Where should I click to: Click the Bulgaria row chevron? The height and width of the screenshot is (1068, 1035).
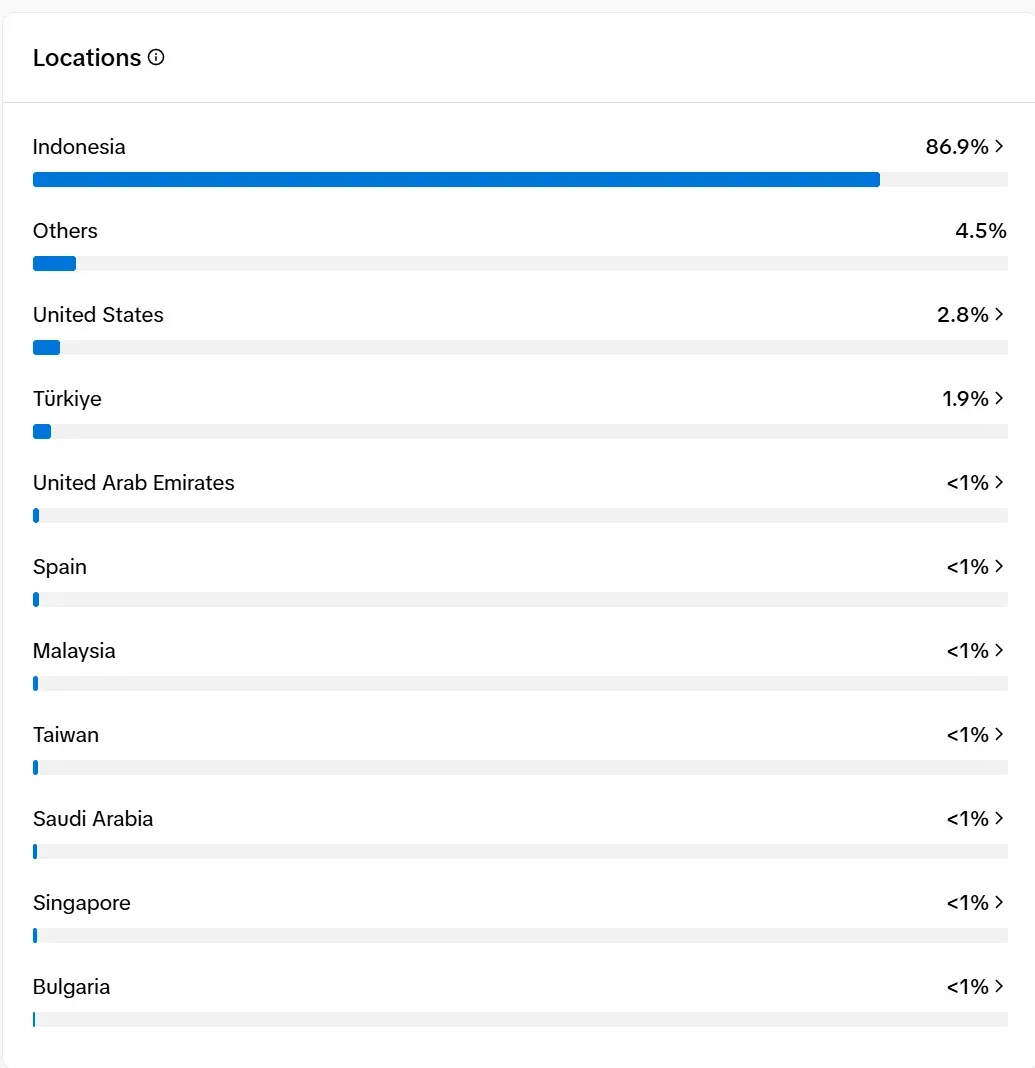coord(999,987)
